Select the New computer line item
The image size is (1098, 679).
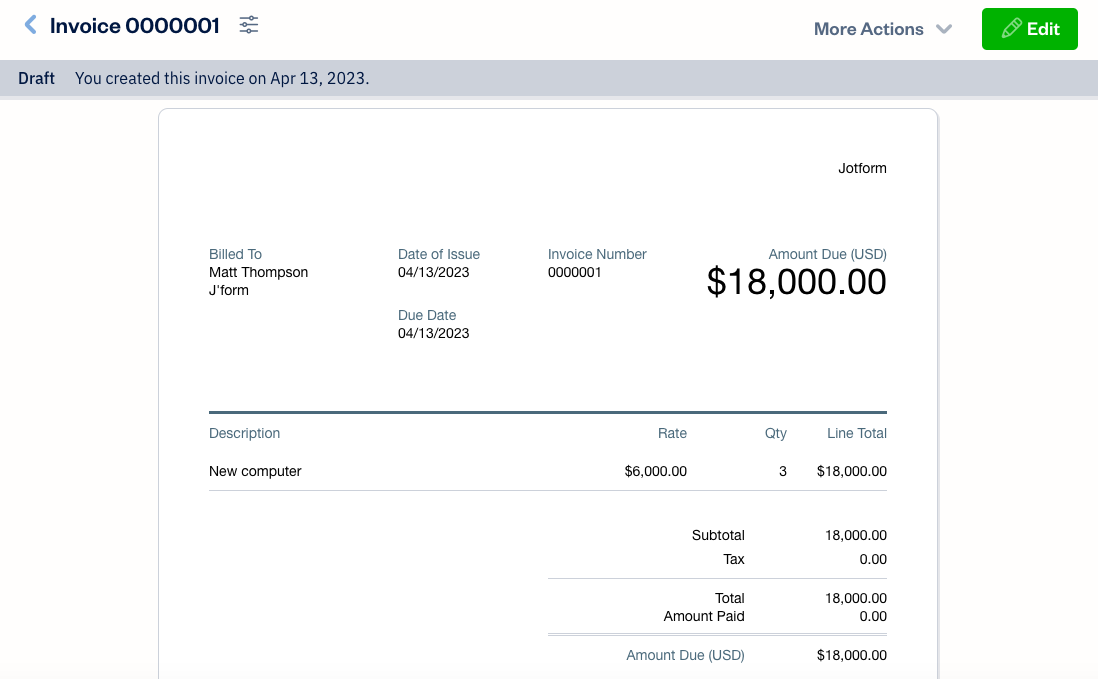[x=255, y=471]
